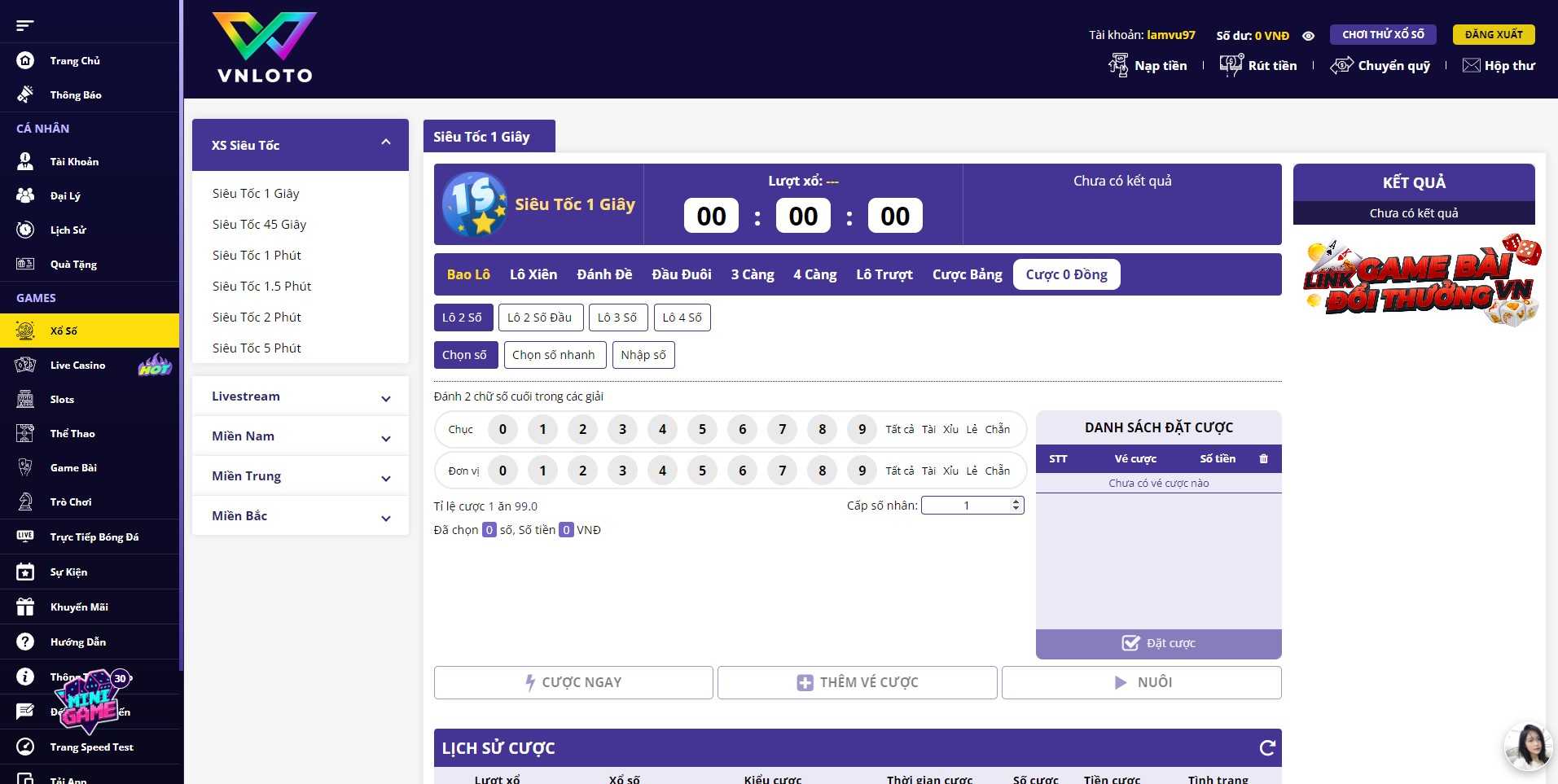Switch to Lô Trượt tab
Image resolution: width=1558 pixels, height=784 pixels.
click(x=884, y=274)
